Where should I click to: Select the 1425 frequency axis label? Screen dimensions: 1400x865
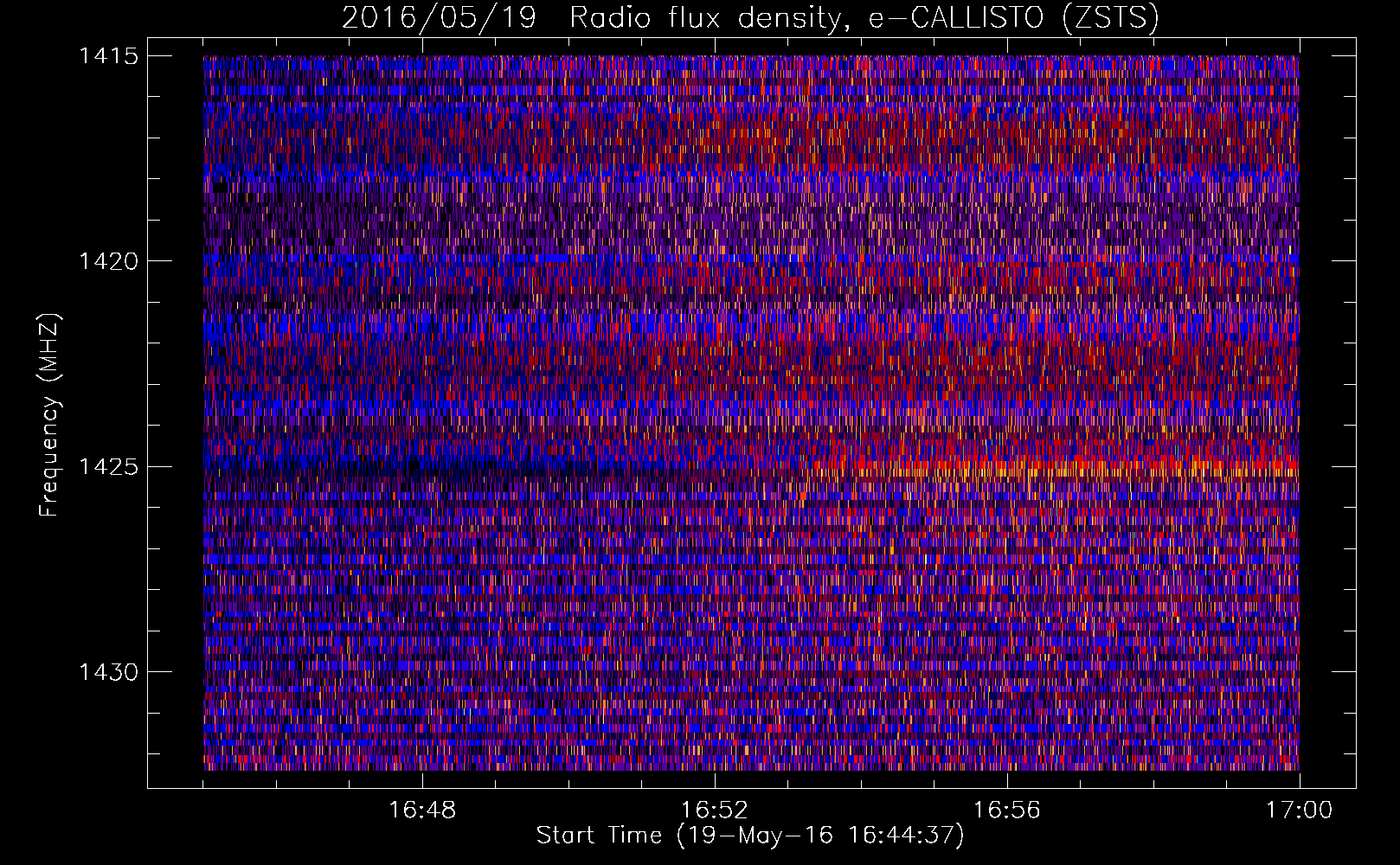108,467
